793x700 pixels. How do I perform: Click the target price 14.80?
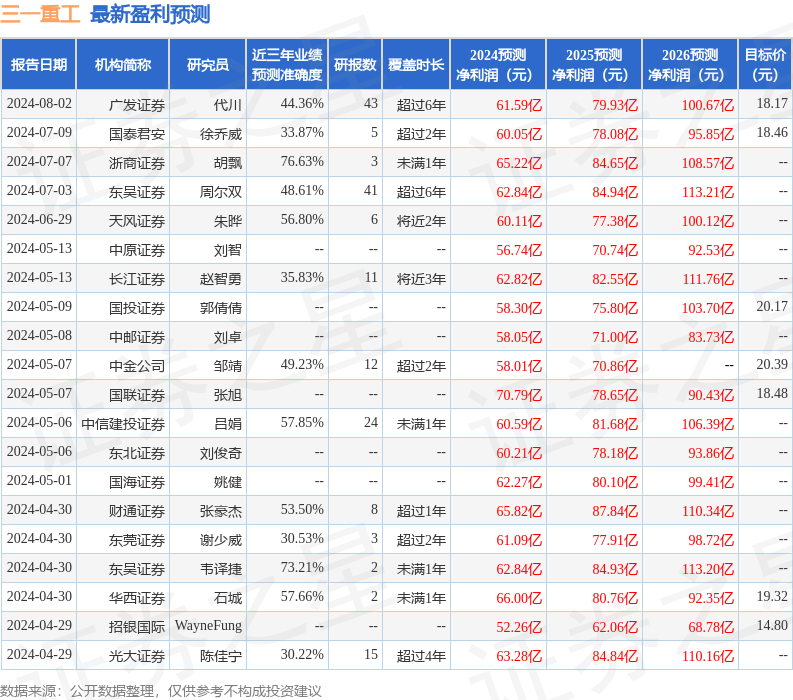(x=772, y=625)
